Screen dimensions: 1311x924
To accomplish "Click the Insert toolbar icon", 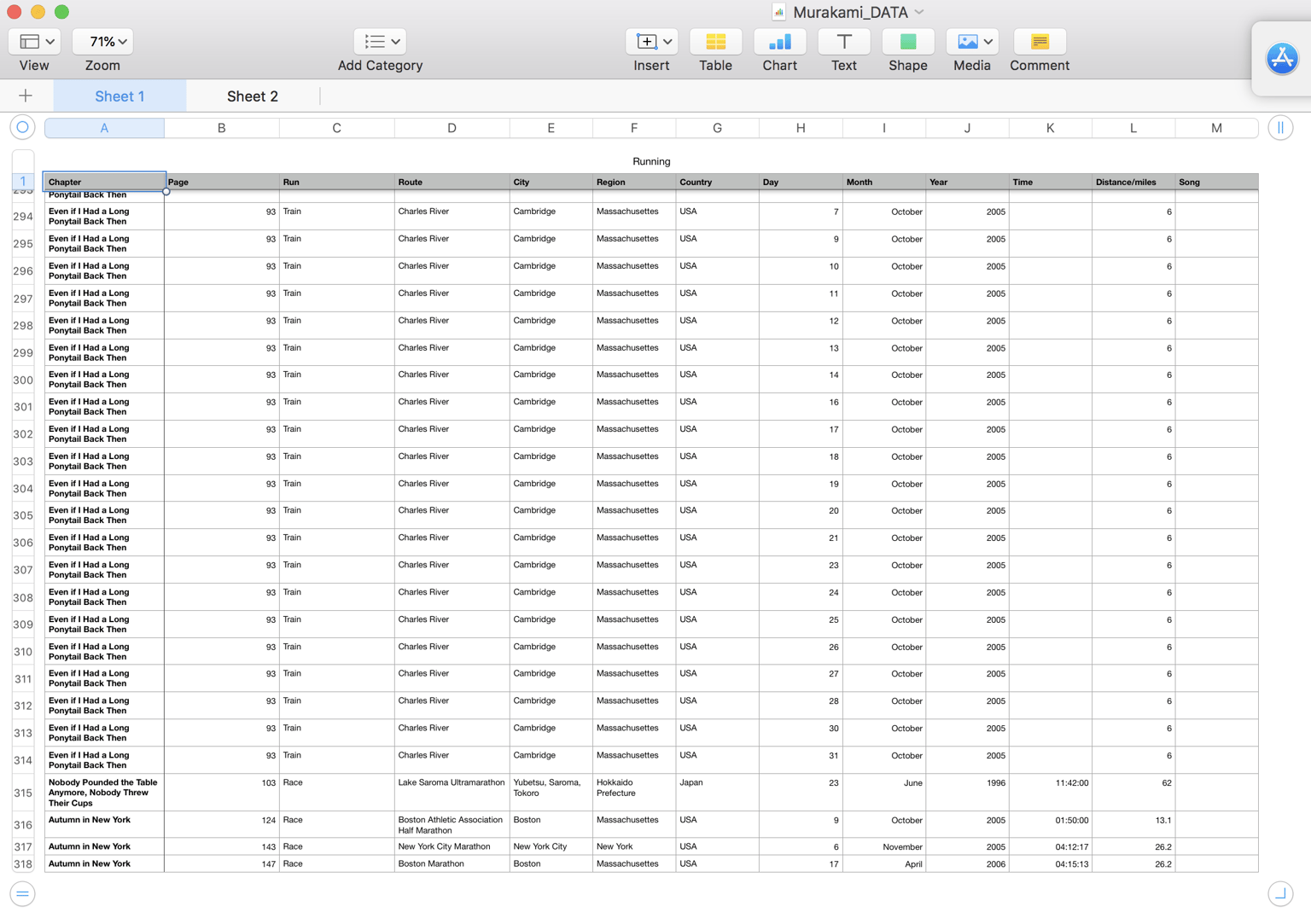I will pos(646,42).
